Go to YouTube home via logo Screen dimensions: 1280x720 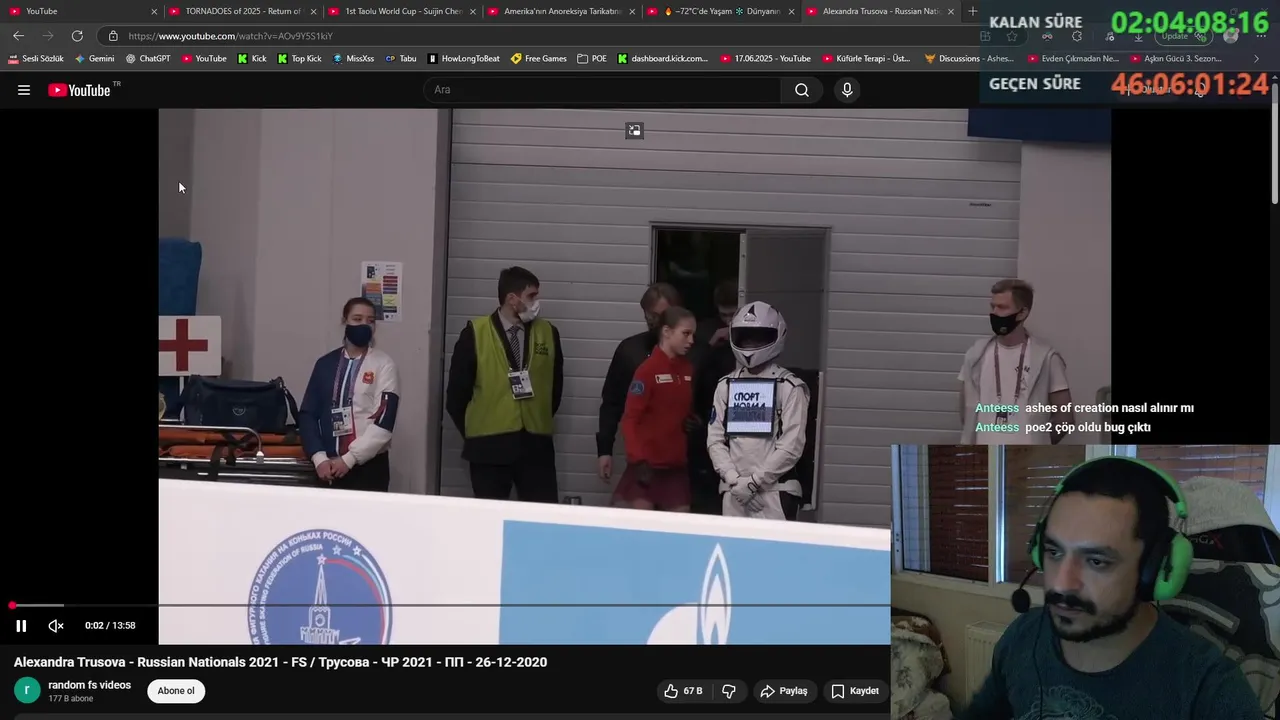coord(79,90)
